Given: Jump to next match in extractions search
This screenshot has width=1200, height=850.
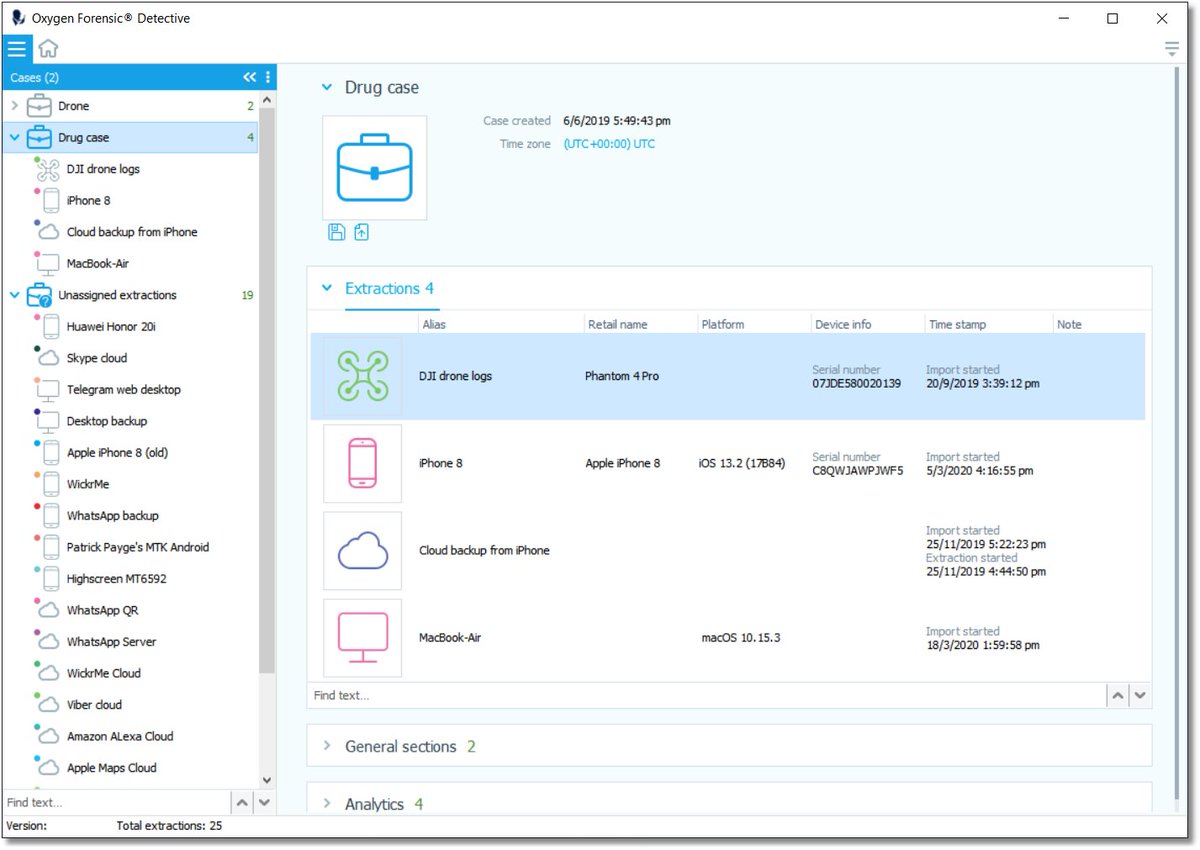Looking at the screenshot, I should 1138,695.
